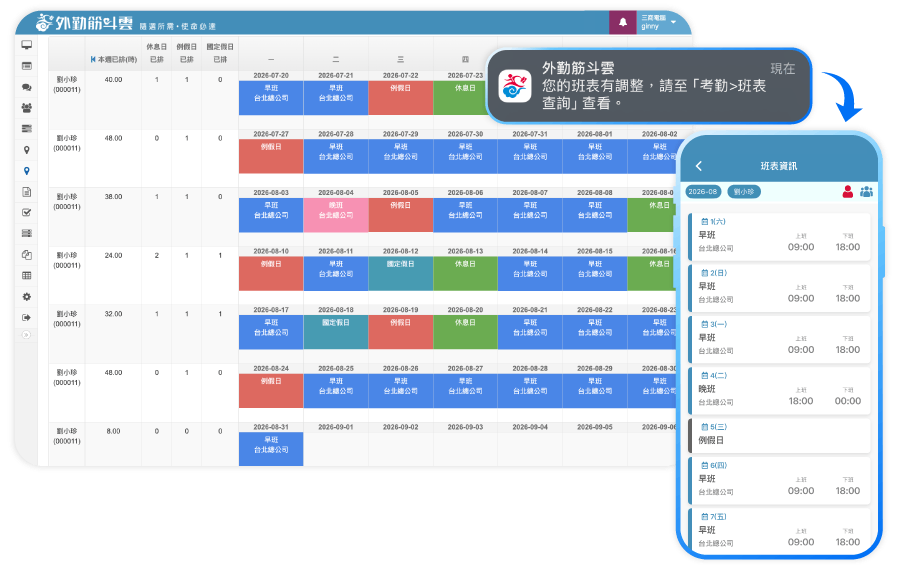
Task: Open the chat bubbles sidebar icon
Action: 26,87
